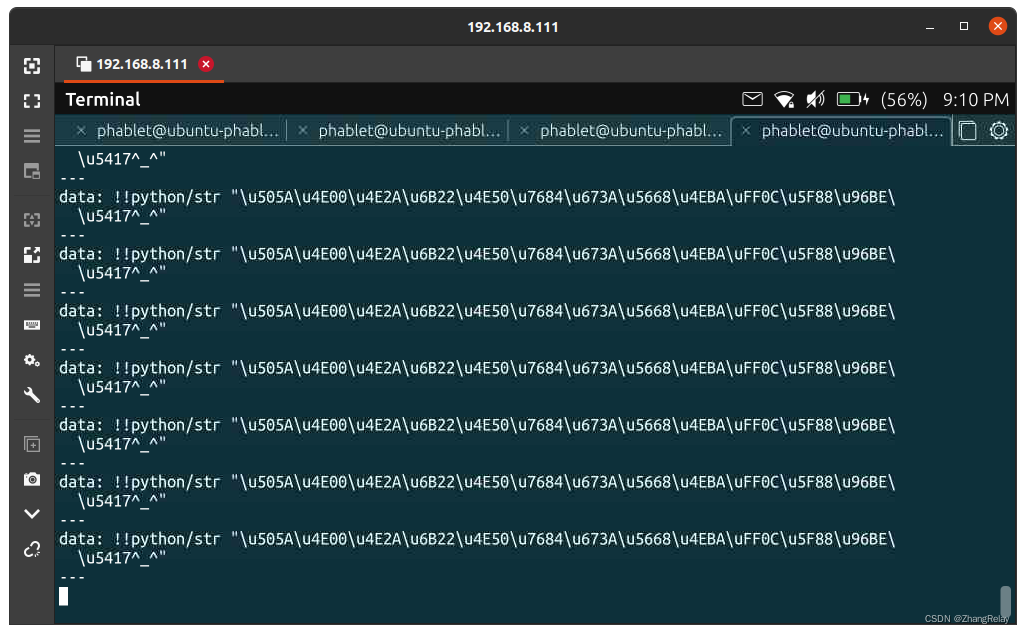
Task: Click the muted sound indicator icon
Action: coord(815,99)
